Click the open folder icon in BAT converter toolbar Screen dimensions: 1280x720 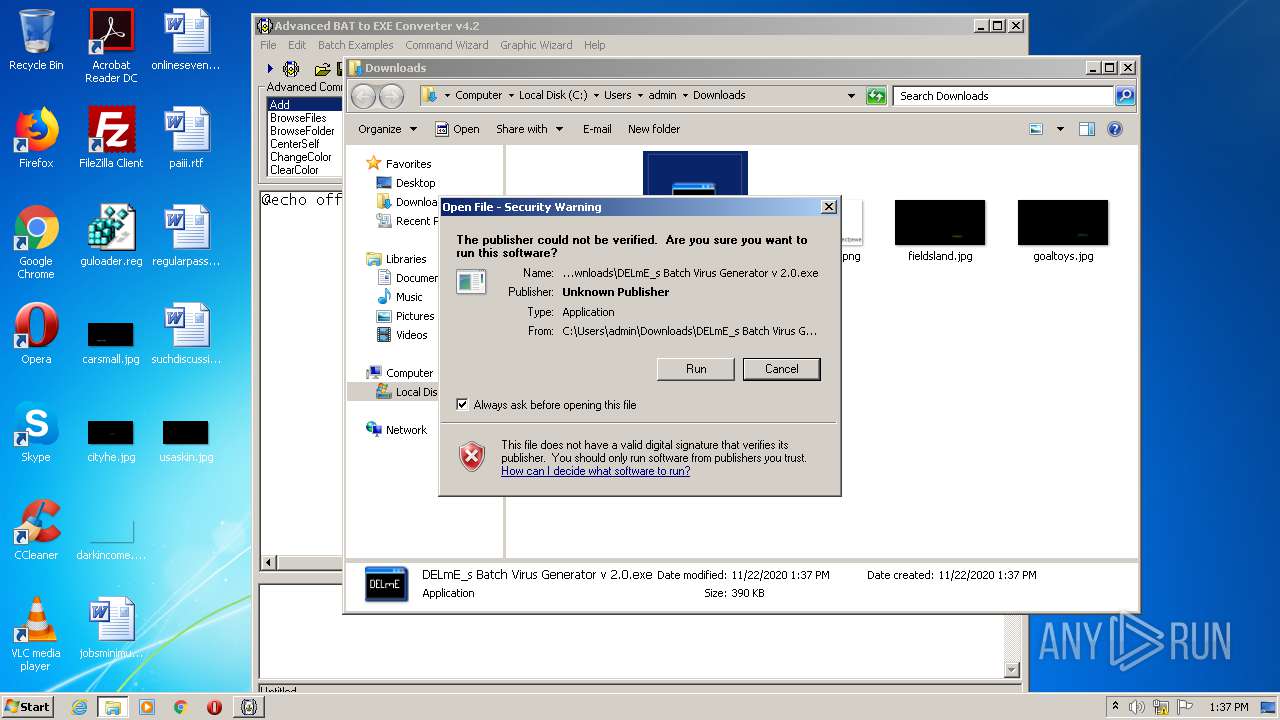pyautogui.click(x=322, y=69)
